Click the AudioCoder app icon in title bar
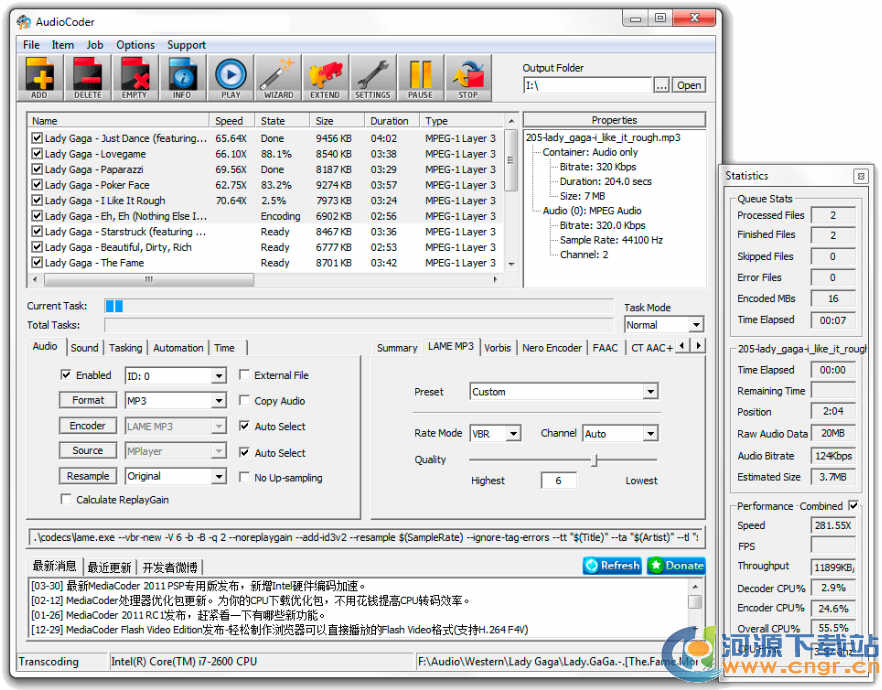The image size is (882, 690). pos(24,22)
